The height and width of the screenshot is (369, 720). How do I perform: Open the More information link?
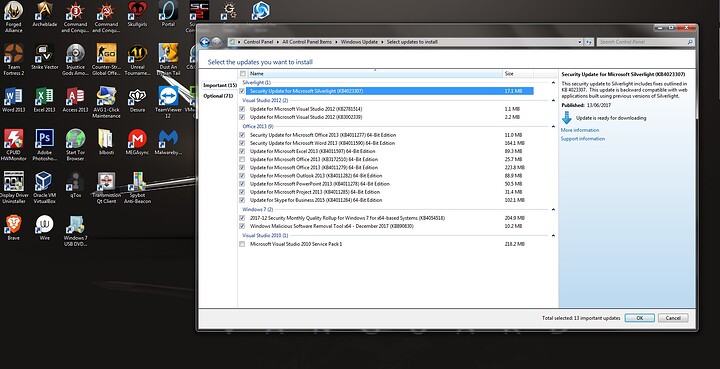click(579, 130)
